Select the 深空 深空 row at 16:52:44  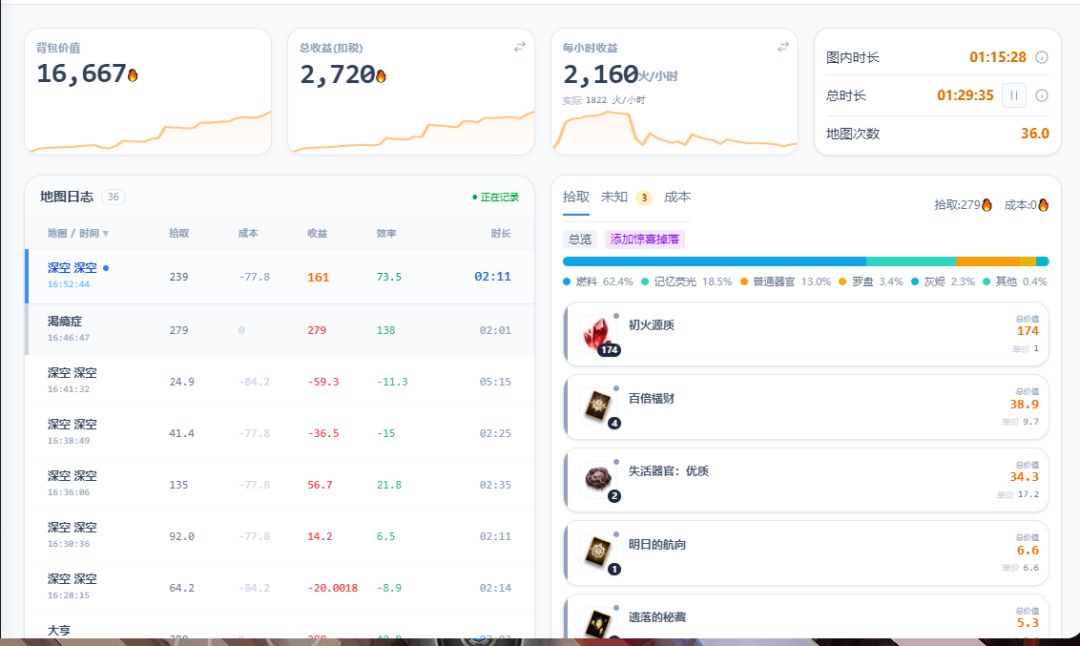[280, 276]
